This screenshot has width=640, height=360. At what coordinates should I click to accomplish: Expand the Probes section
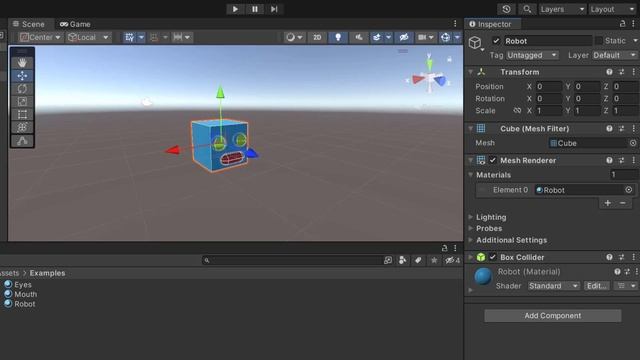point(471,229)
